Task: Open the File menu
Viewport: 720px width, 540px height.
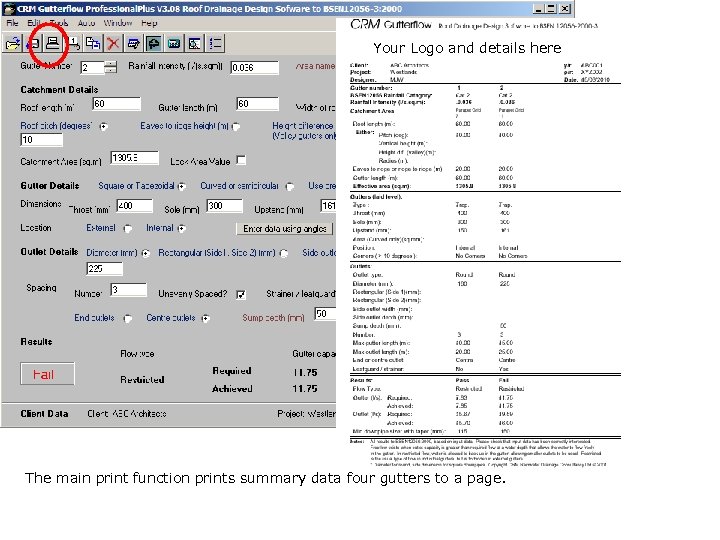Action: (x=12, y=23)
